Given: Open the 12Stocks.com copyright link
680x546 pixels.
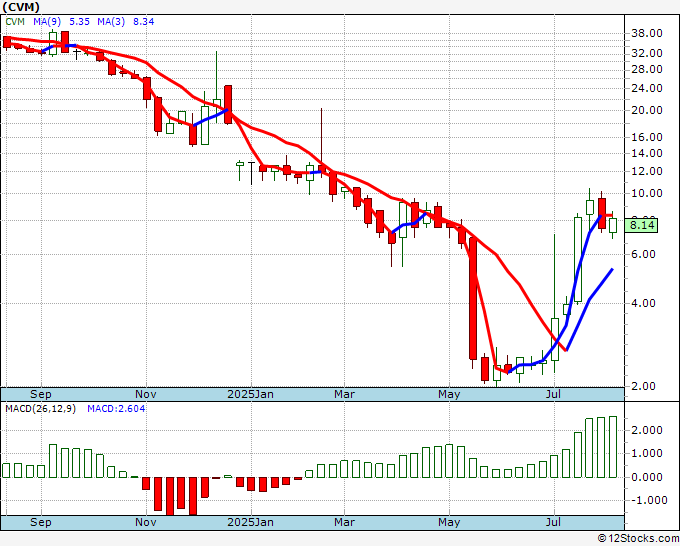Looking at the screenshot, I should [x=638, y=539].
